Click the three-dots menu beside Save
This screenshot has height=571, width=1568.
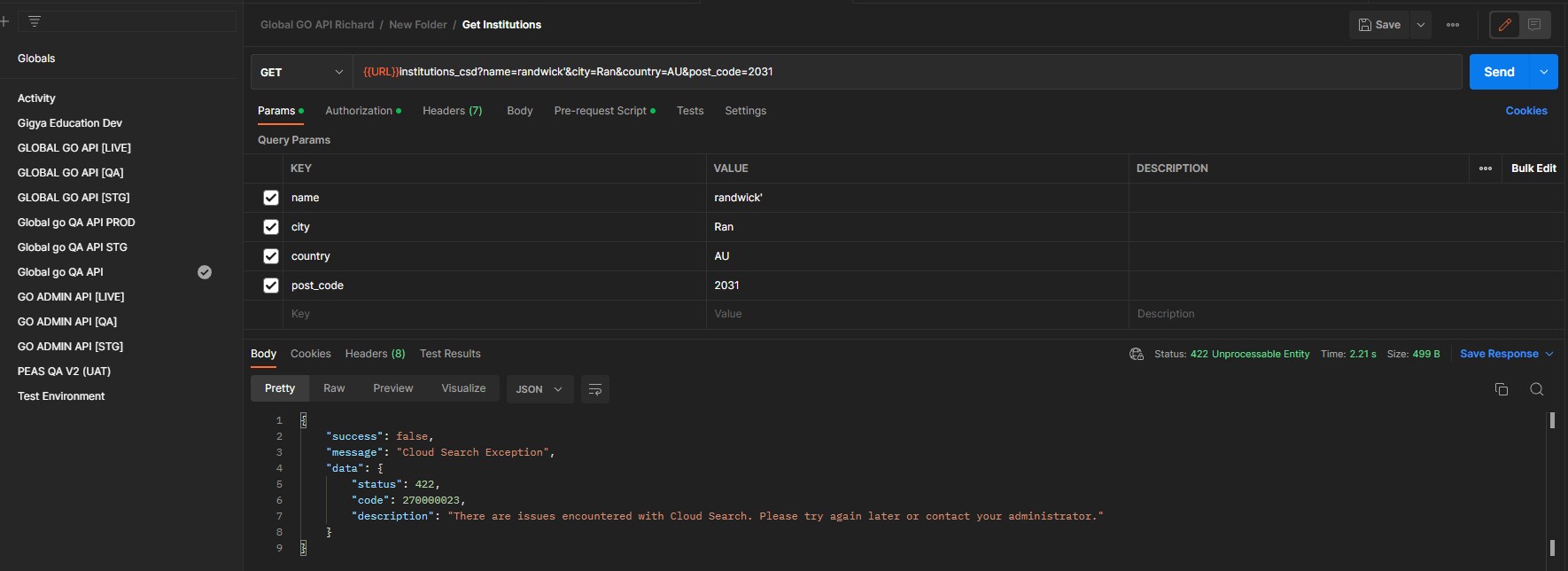(1453, 25)
